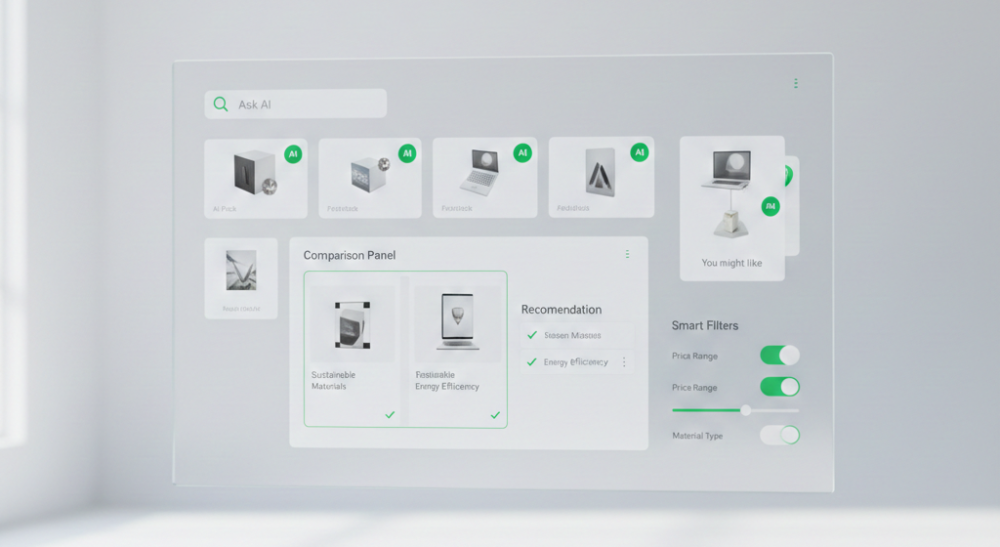Click the AI badge on the A-logo product card
The image size is (1000, 547).
pyautogui.click(x=639, y=152)
